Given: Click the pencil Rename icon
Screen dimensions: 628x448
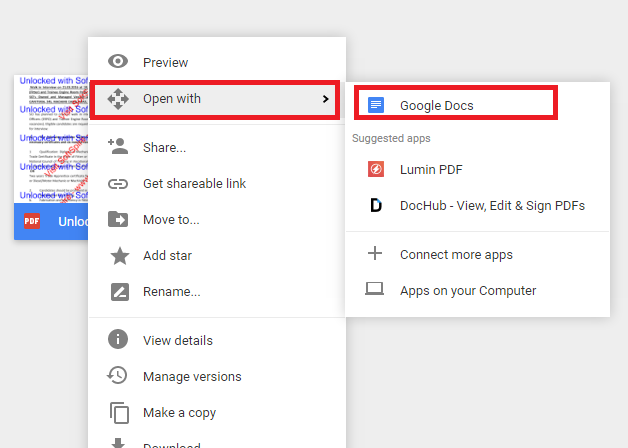Looking at the screenshot, I should 120,292.
